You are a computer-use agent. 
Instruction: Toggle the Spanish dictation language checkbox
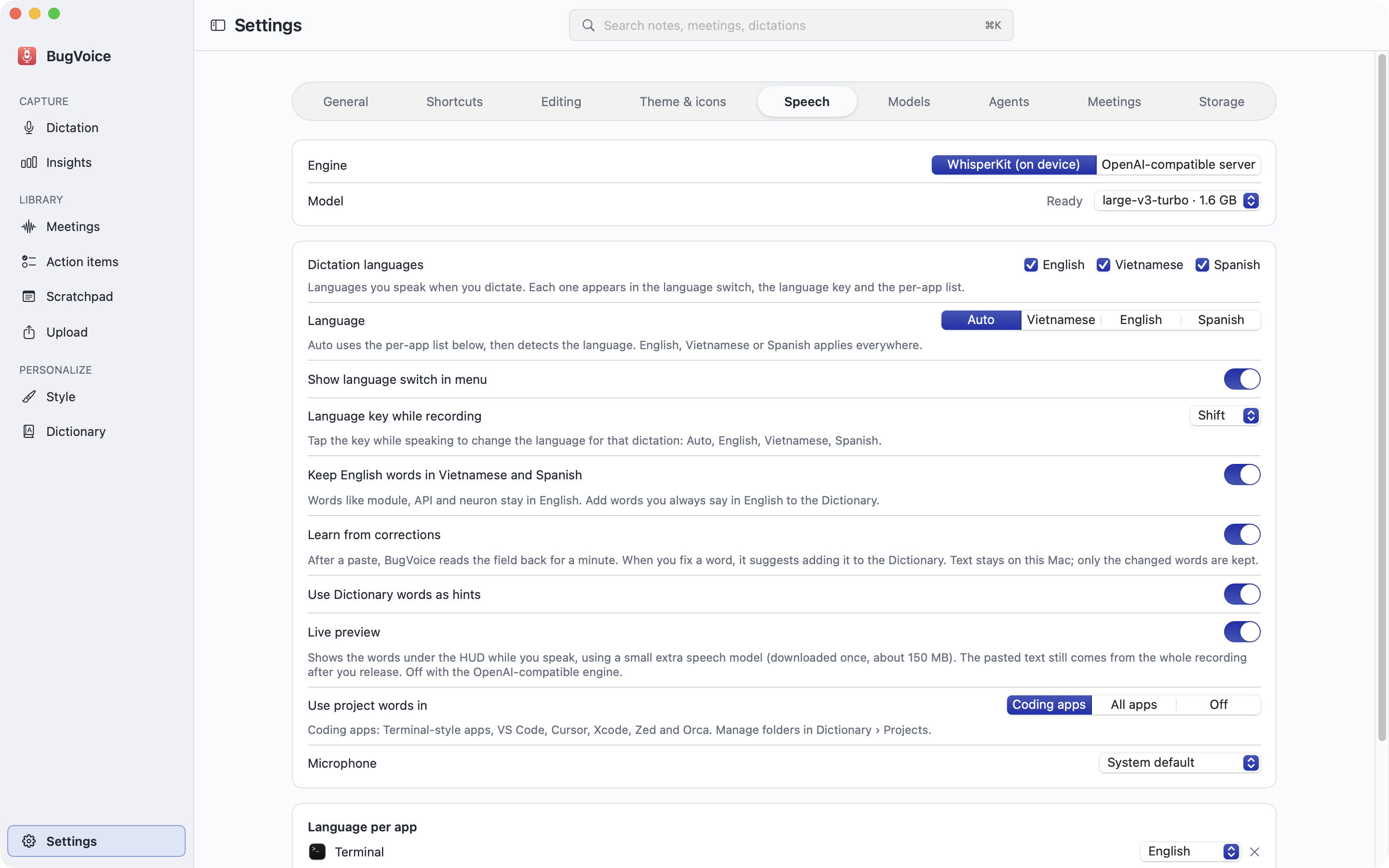(x=1202, y=265)
